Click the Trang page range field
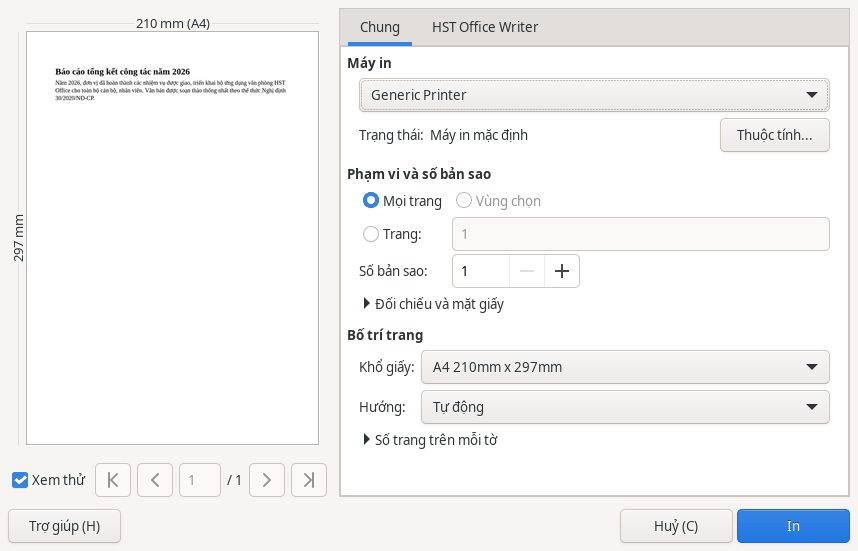The width and height of the screenshot is (858, 551). click(x=640, y=234)
